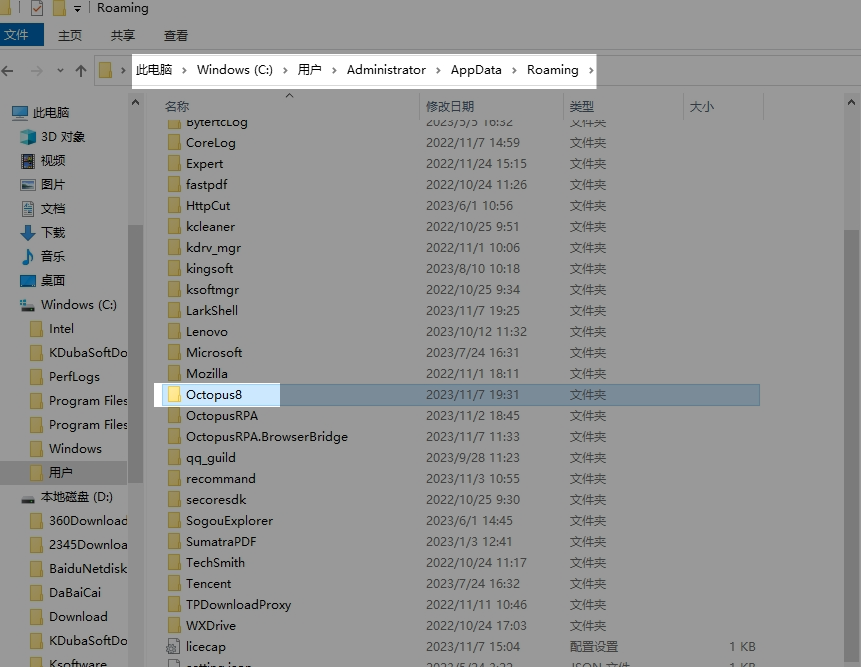Click the LarkShell folder icon
This screenshot has height=667, width=861.
click(174, 311)
